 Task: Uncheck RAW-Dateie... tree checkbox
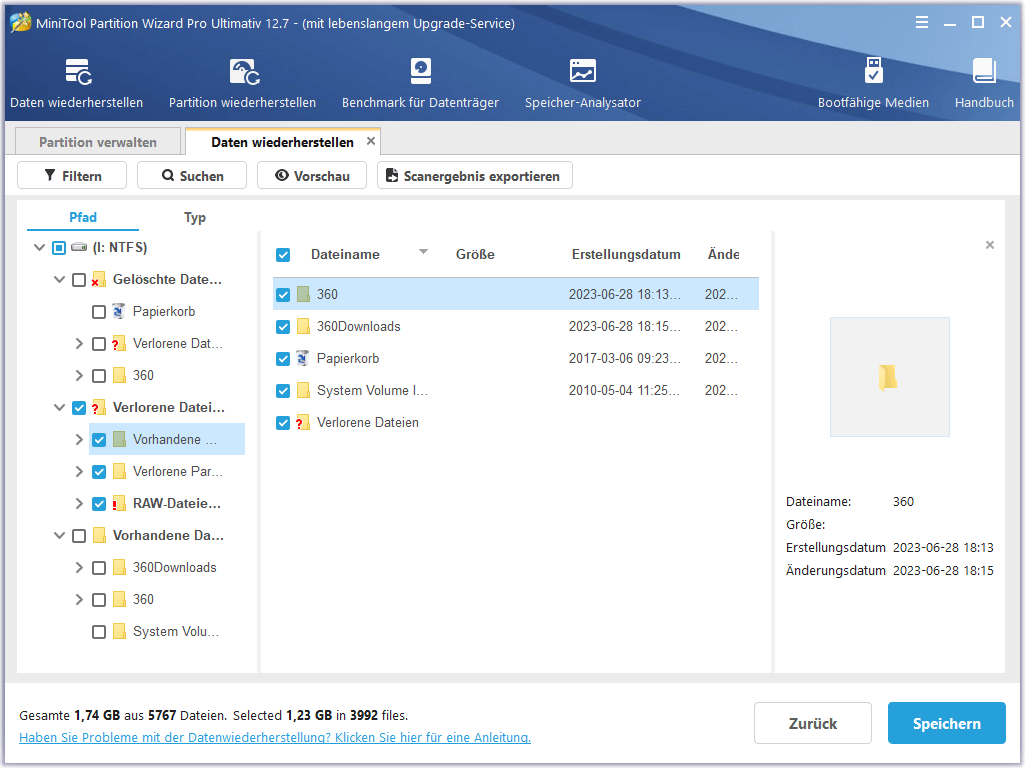pos(99,504)
